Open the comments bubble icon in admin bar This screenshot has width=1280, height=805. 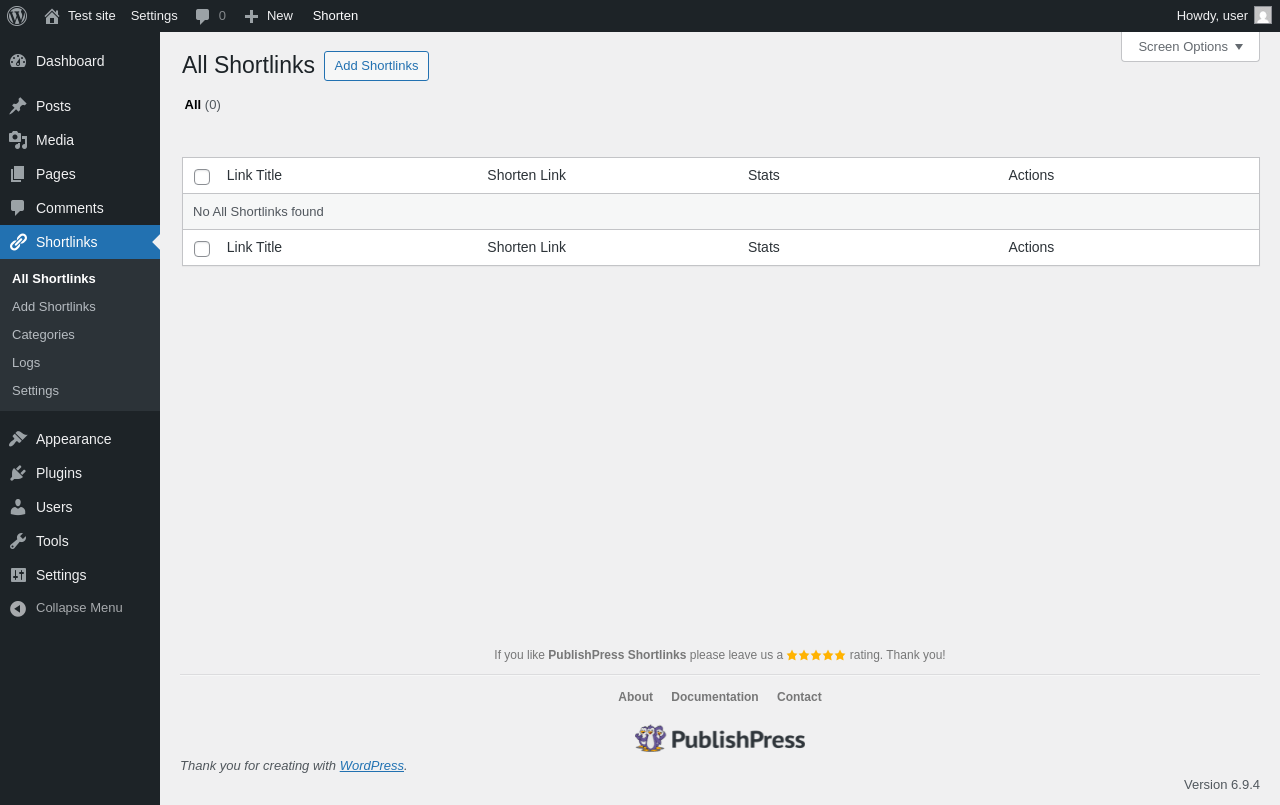click(x=203, y=16)
